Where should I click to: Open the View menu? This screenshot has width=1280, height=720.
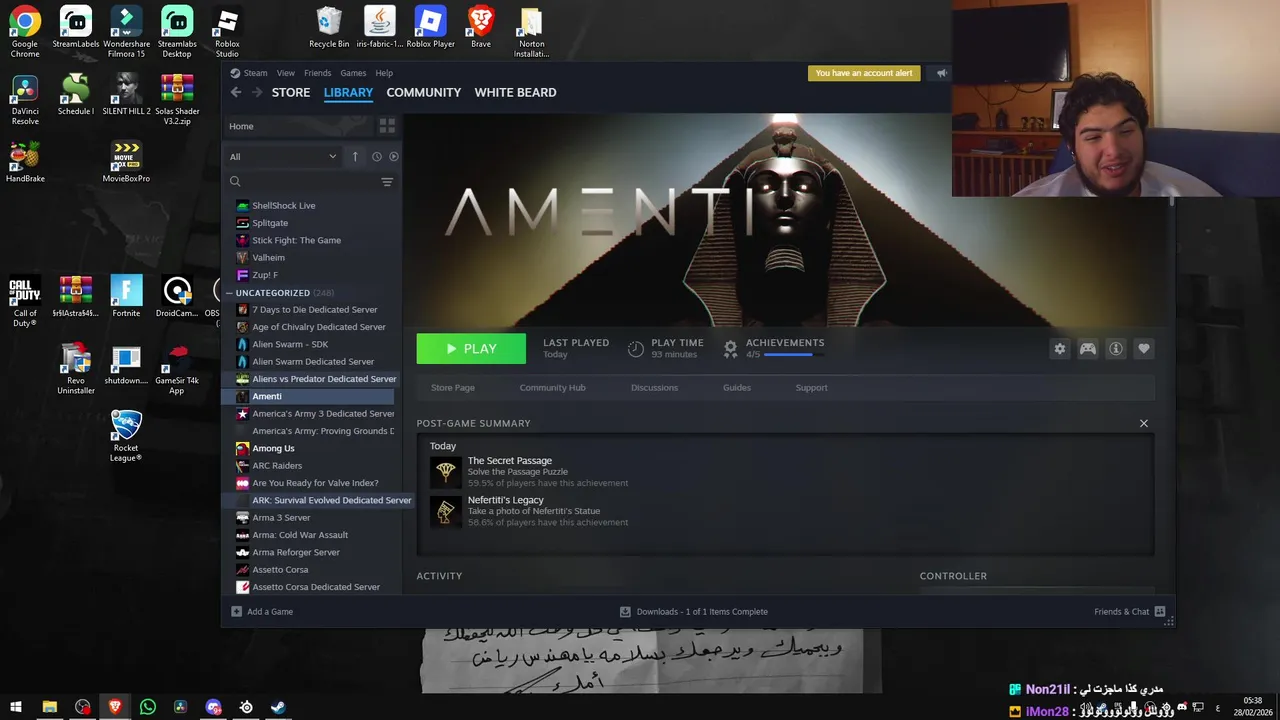click(x=286, y=73)
